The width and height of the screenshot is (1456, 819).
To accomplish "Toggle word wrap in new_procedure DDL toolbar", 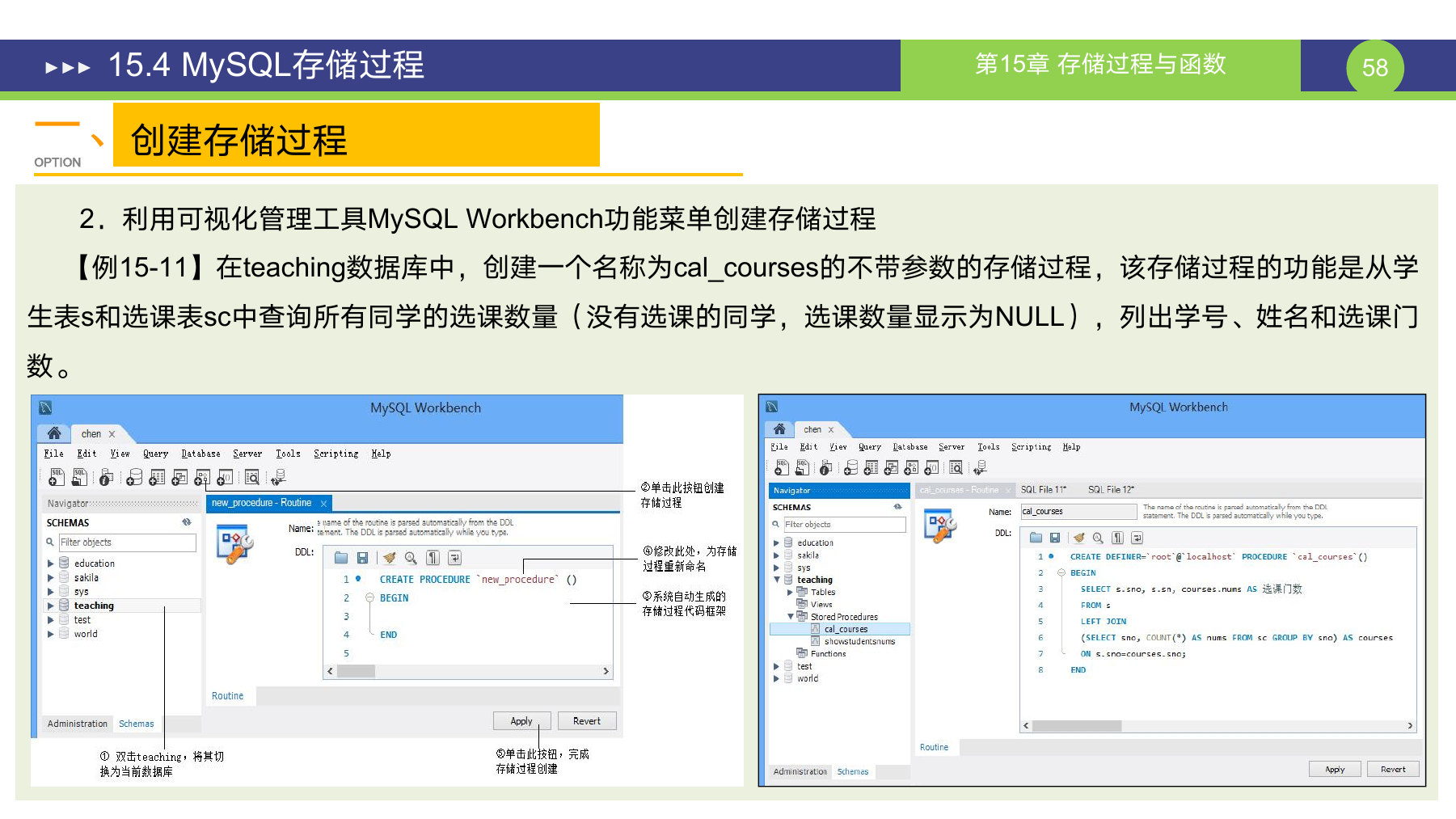I will 454,558.
